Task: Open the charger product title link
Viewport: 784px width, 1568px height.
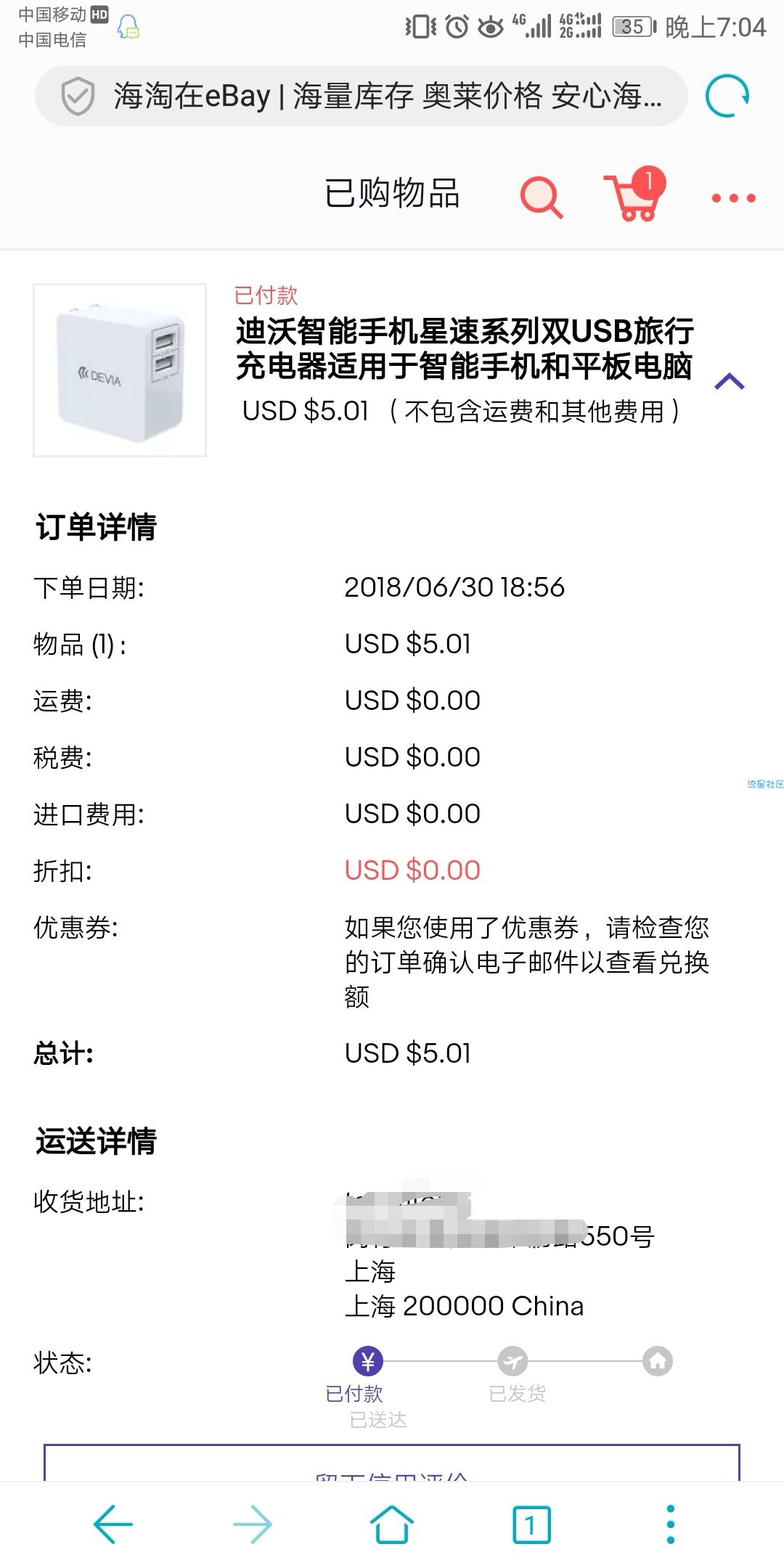Action: (465, 348)
